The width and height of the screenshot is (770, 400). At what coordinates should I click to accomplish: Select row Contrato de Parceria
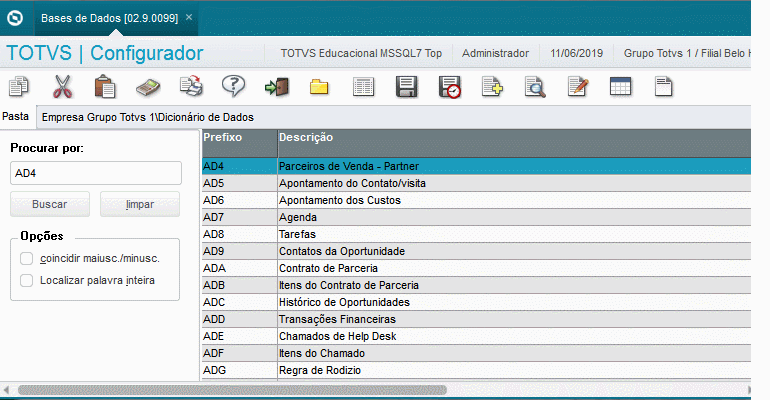[476, 268]
